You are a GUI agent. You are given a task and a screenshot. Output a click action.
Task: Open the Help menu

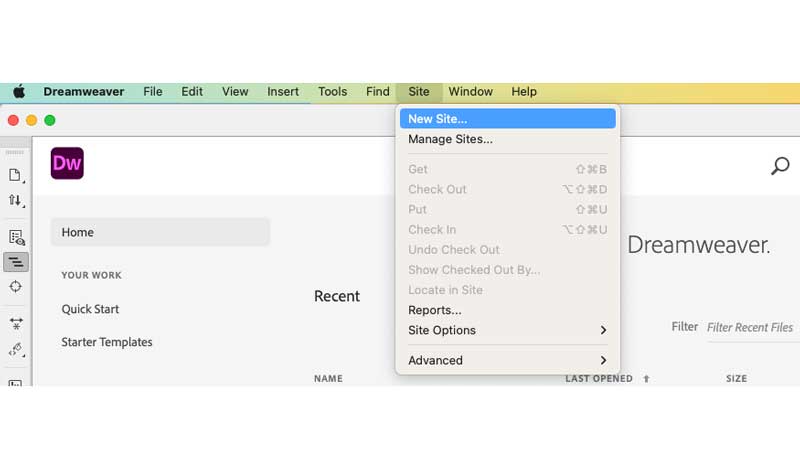[524, 92]
